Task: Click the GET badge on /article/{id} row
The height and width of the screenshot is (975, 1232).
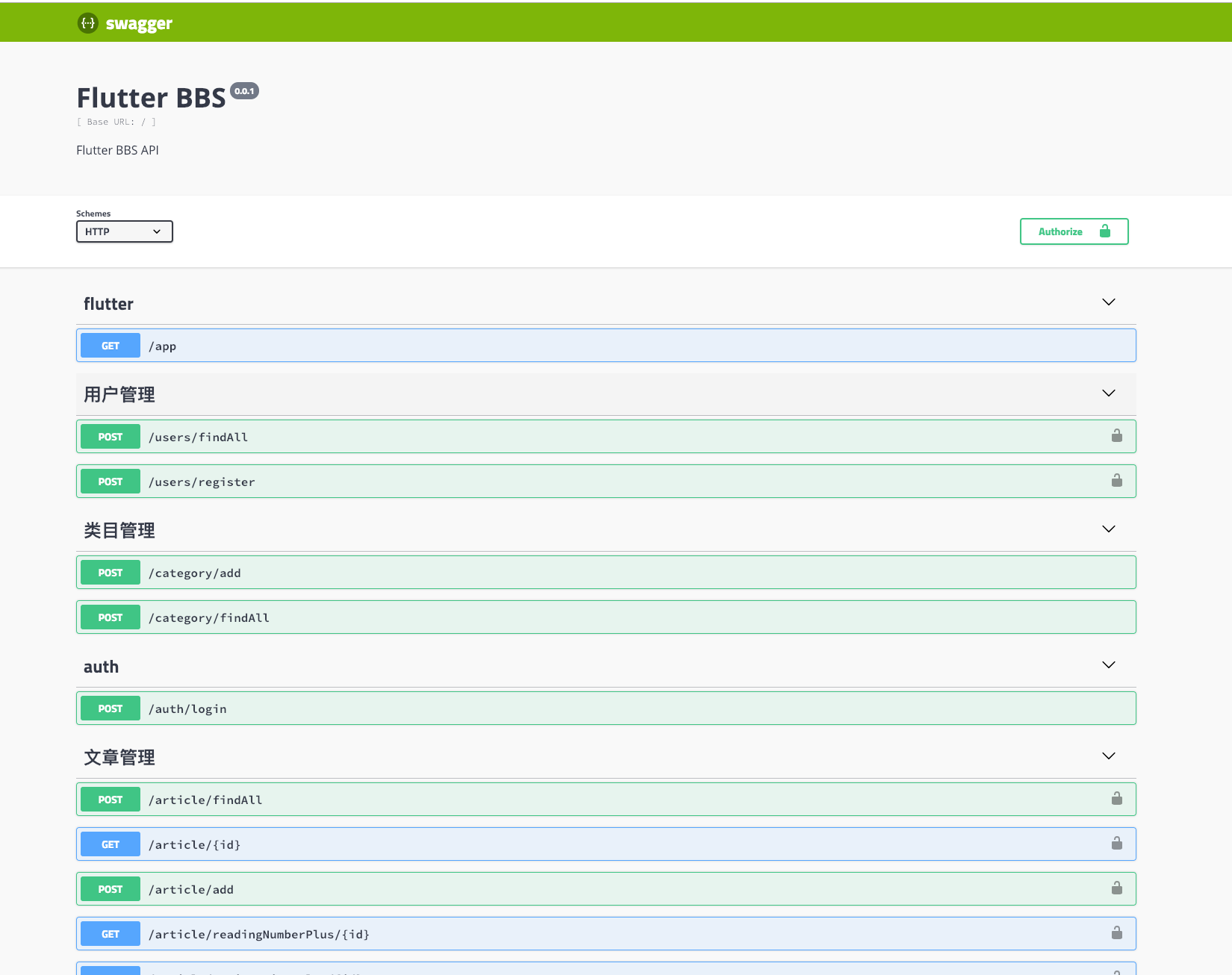Action: [111, 844]
